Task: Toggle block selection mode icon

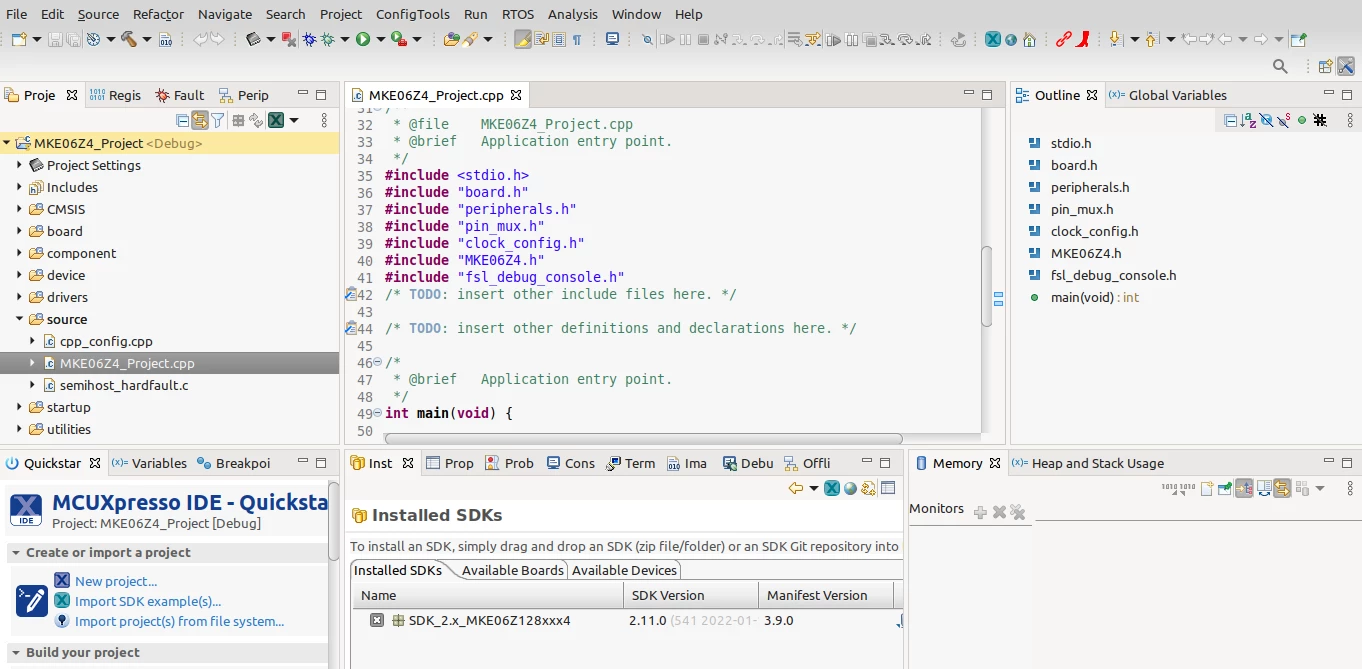Action: (559, 39)
